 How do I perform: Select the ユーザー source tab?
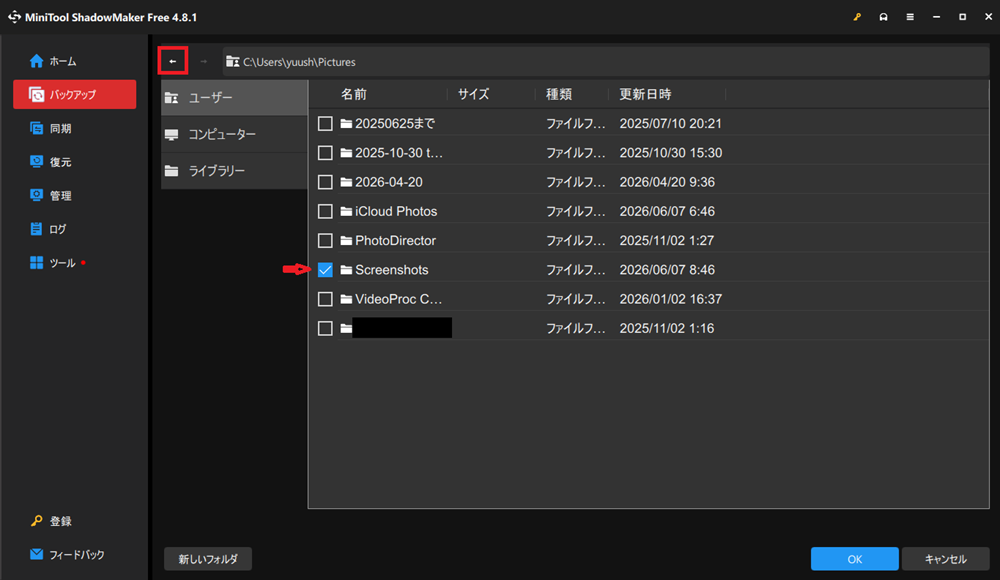coord(234,98)
